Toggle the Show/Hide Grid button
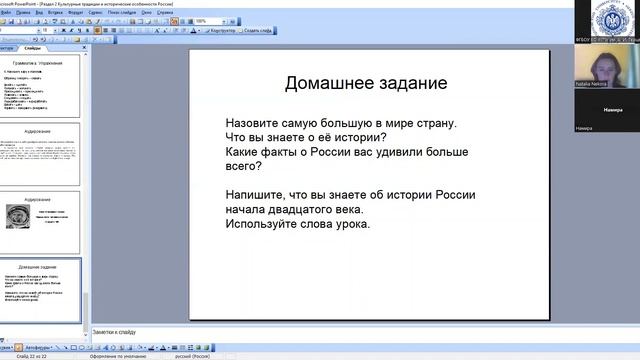The image size is (640, 360). pos(182,21)
